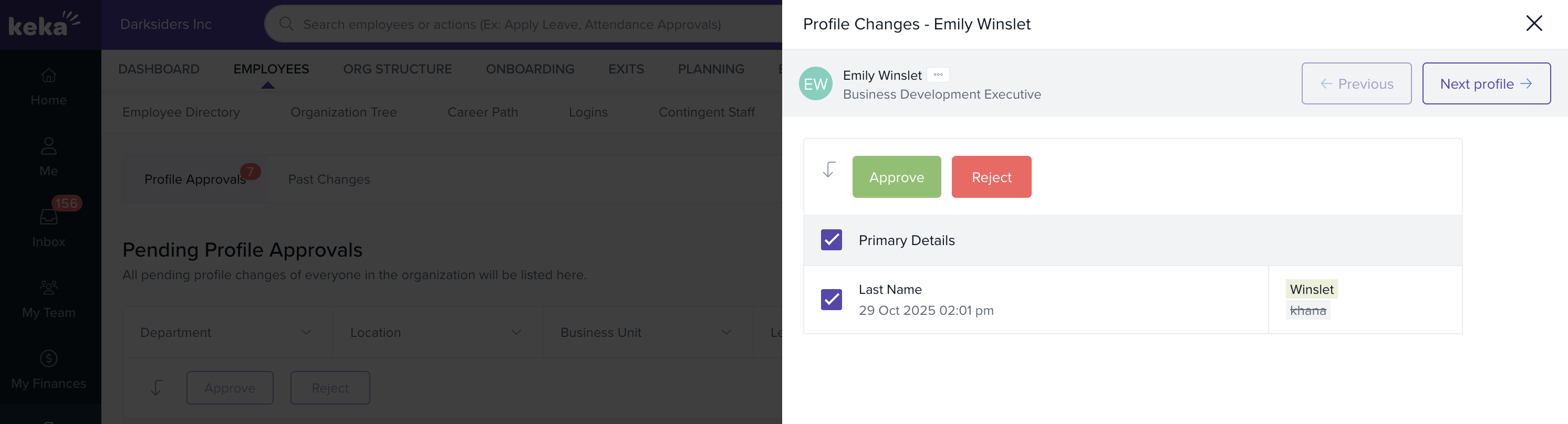Switch to the Past Changes tab

coord(329,179)
